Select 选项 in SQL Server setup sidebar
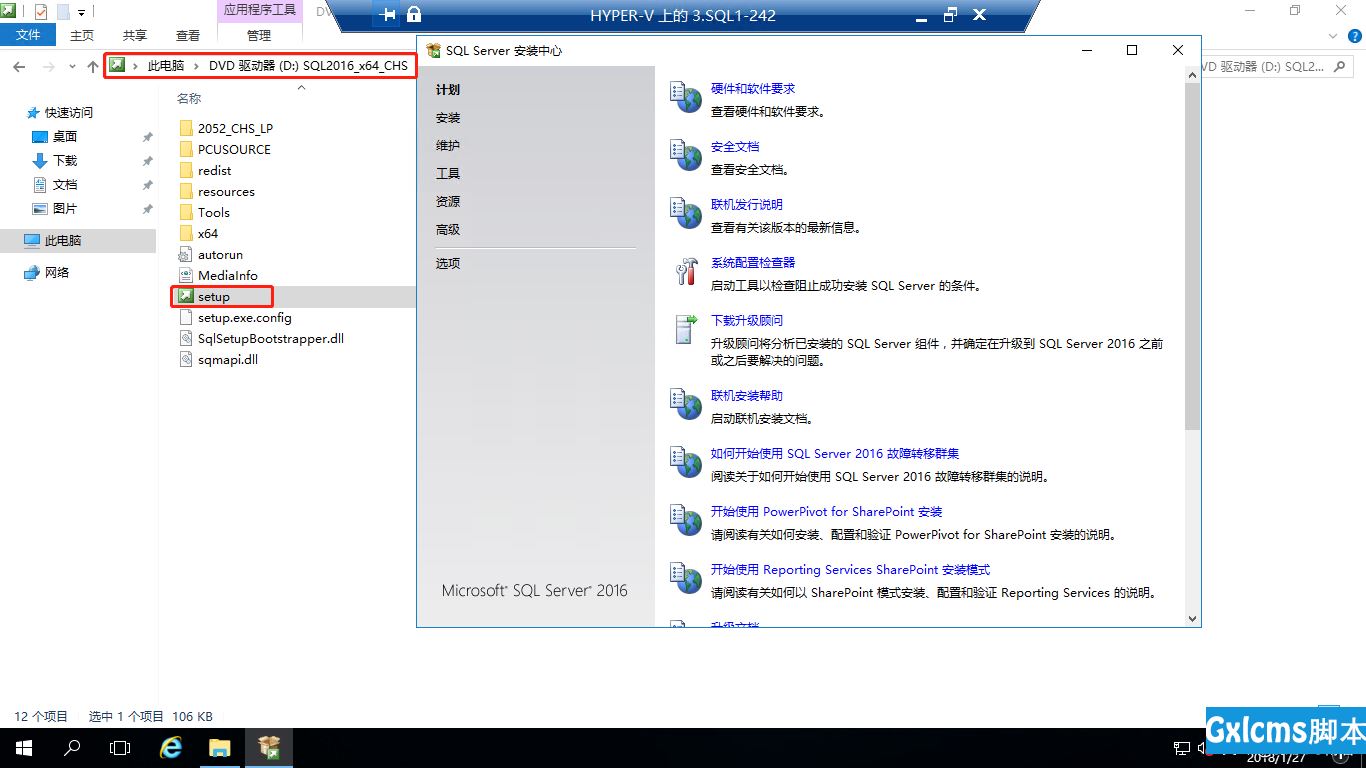This screenshot has width=1366, height=768. pyautogui.click(x=448, y=264)
